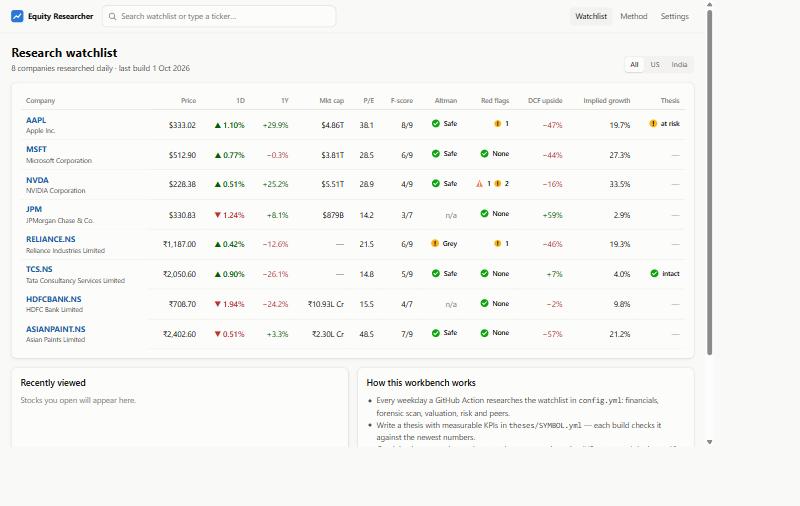Click NVDA market cap $5.51T
This screenshot has height=506, width=800.
(333, 184)
